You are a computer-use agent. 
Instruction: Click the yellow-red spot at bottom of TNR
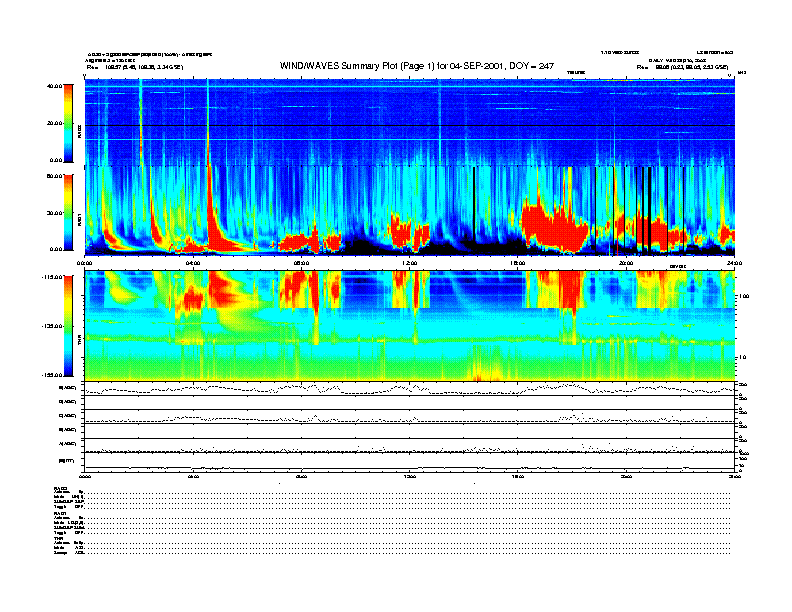tap(488, 374)
